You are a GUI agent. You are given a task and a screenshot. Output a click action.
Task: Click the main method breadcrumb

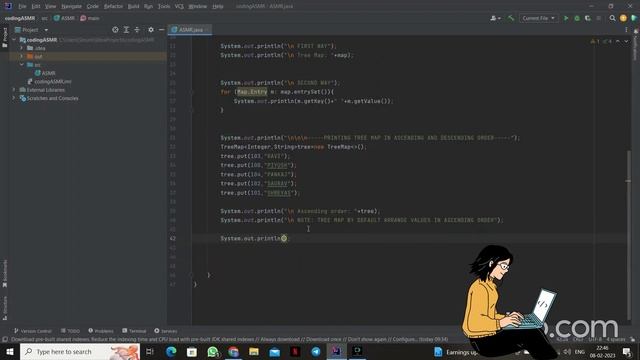pos(90,18)
